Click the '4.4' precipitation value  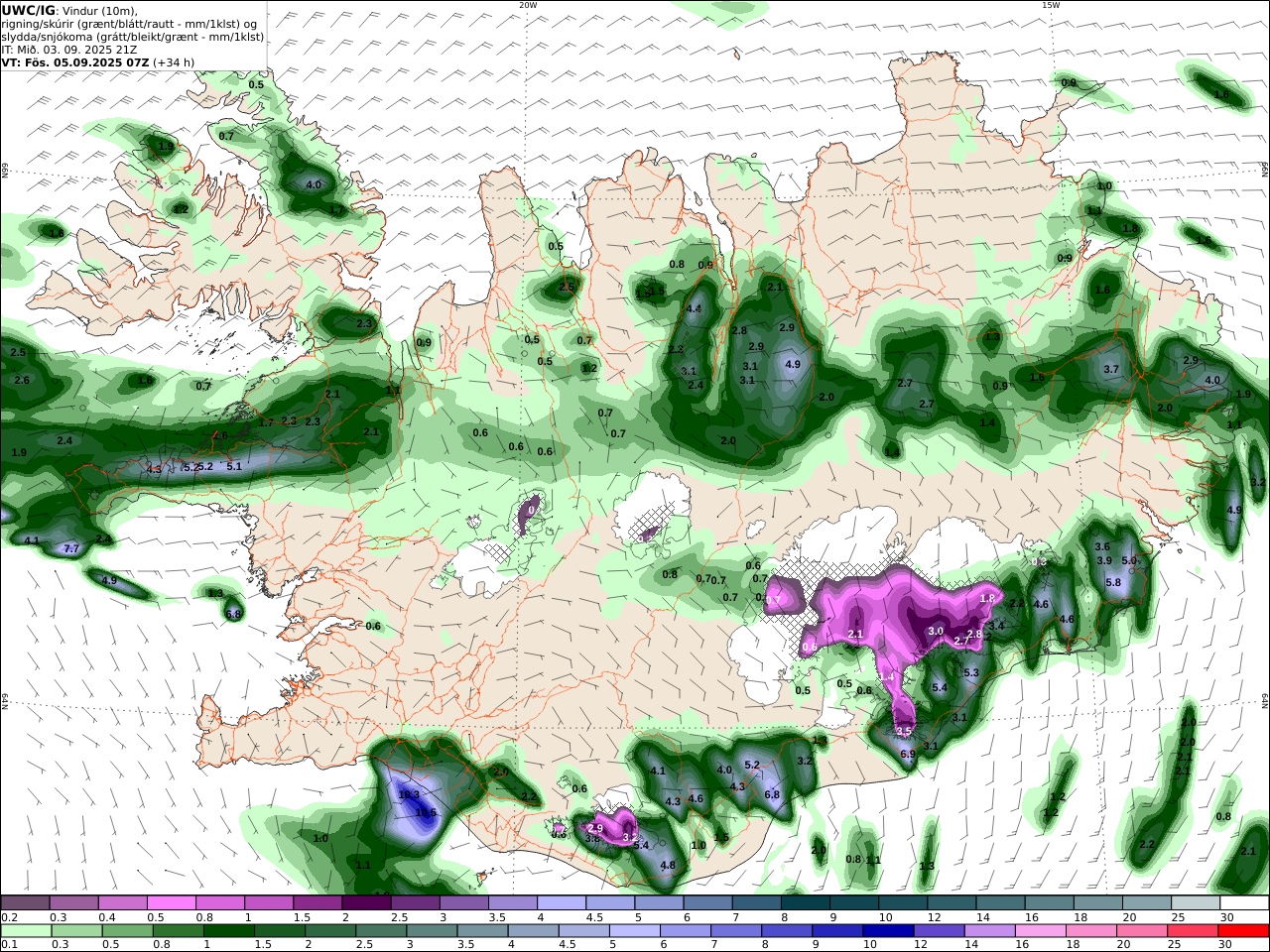(695, 309)
